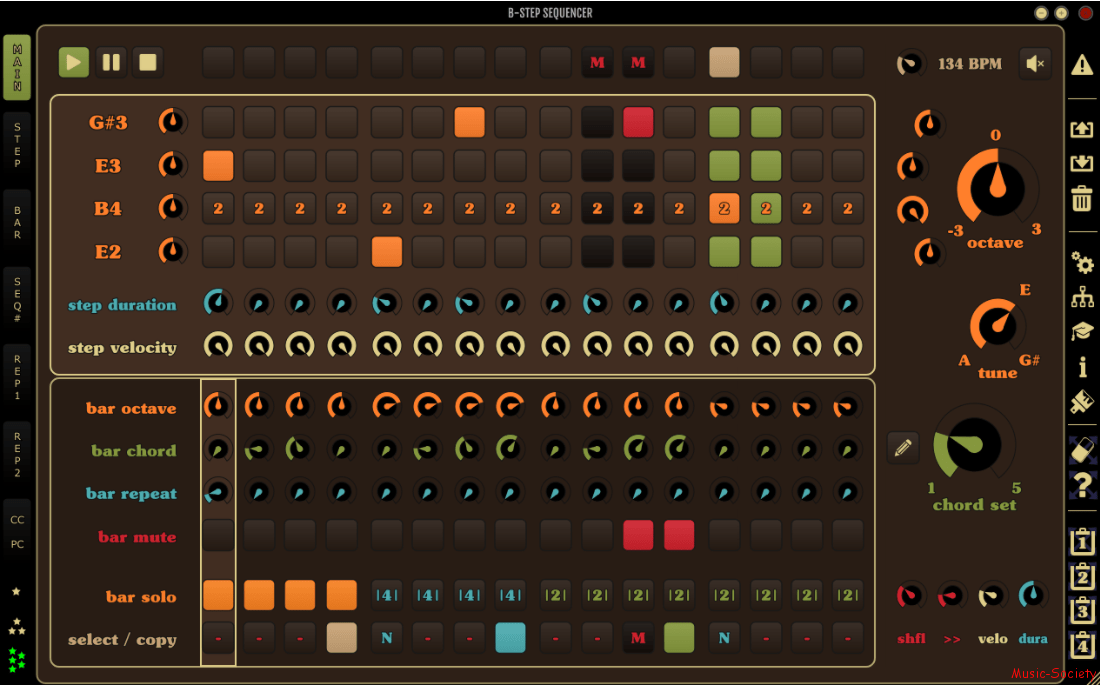The width and height of the screenshot is (1100, 685).
Task: Start playback with the green play button
Action: click(74, 62)
